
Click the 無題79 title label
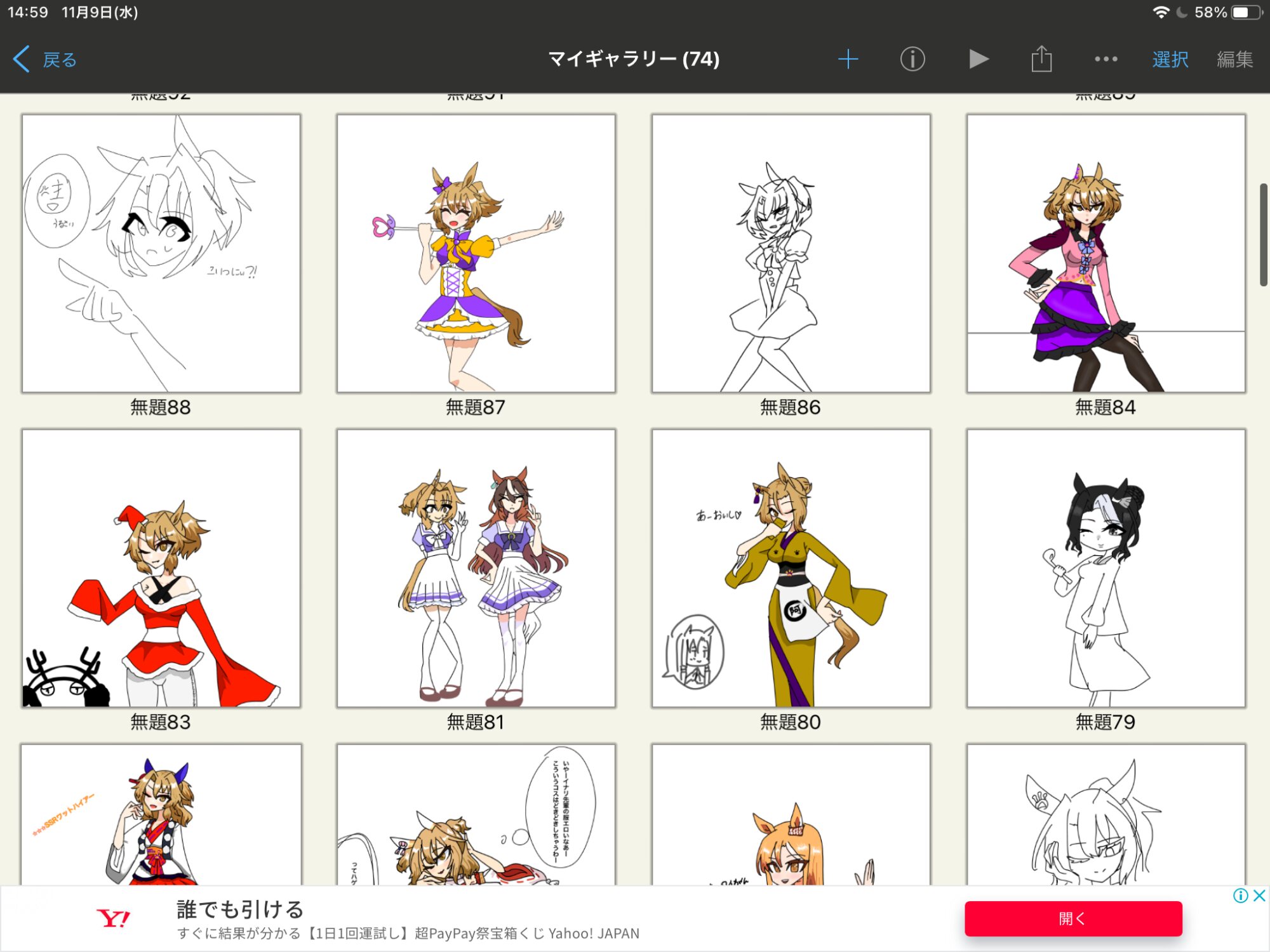point(1106,722)
